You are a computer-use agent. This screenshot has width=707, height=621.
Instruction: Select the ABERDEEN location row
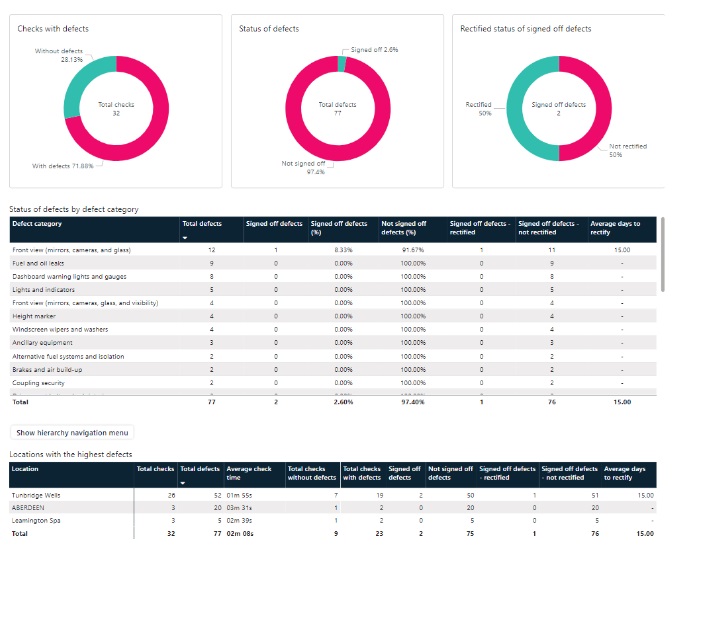pyautogui.click(x=333, y=508)
